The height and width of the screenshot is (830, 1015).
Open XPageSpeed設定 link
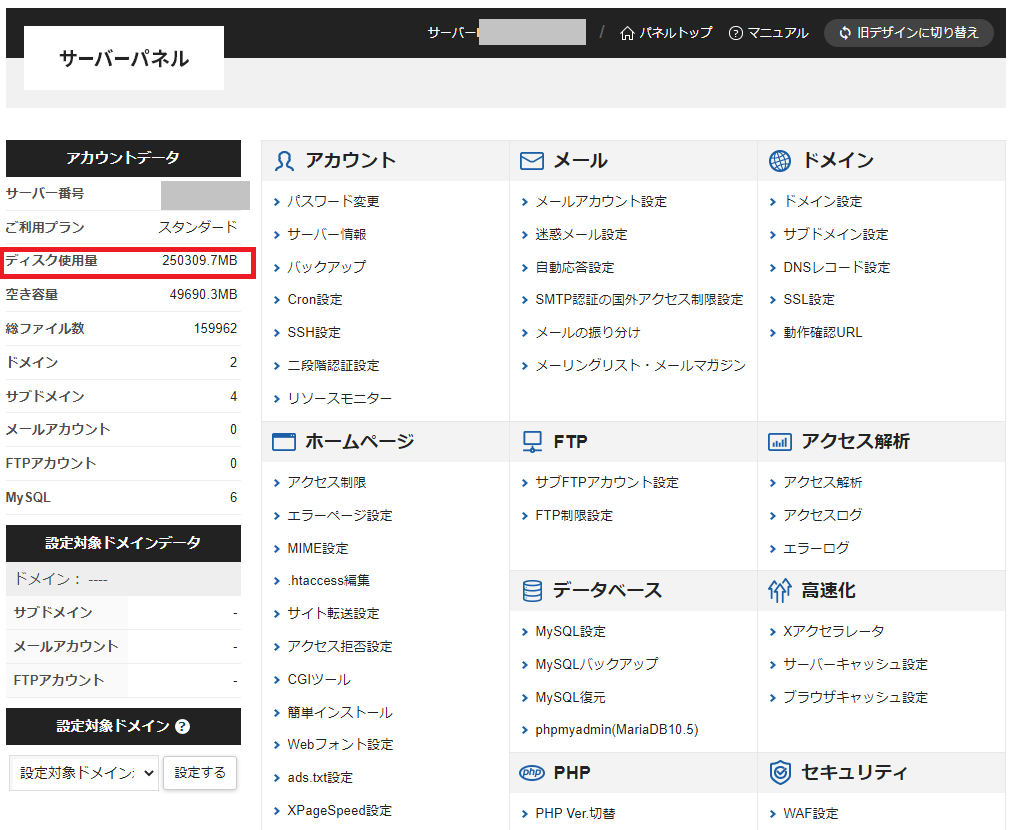(x=339, y=811)
